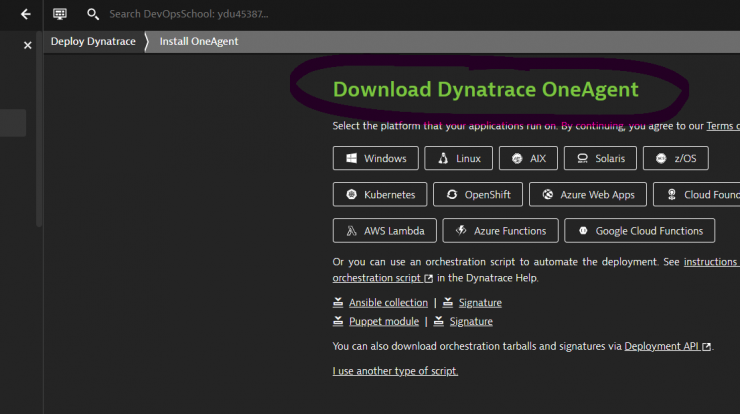Choose the z/OS platform button
The image size is (740, 414).
point(676,158)
